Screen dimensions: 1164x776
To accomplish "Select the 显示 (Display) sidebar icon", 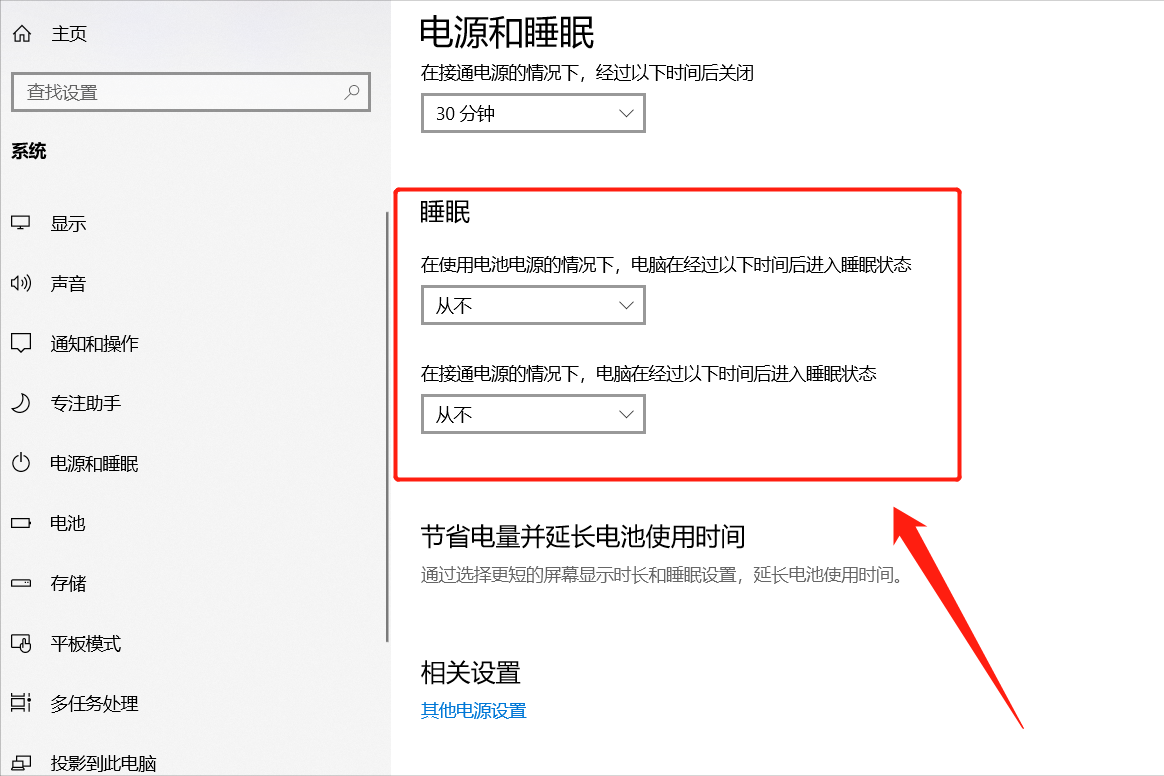I will click(x=21, y=223).
